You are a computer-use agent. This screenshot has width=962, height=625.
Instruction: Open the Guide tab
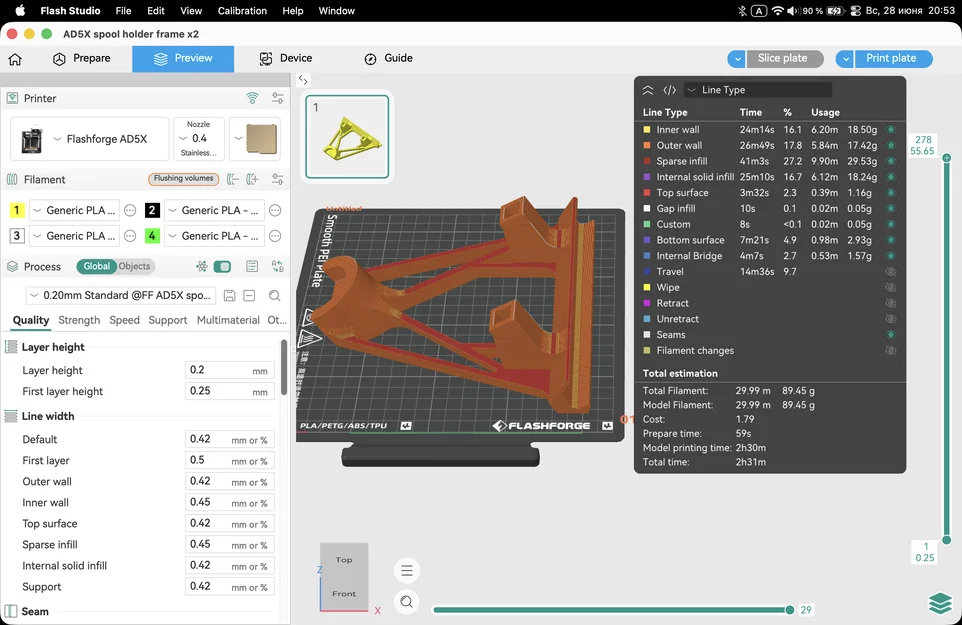tap(388, 59)
